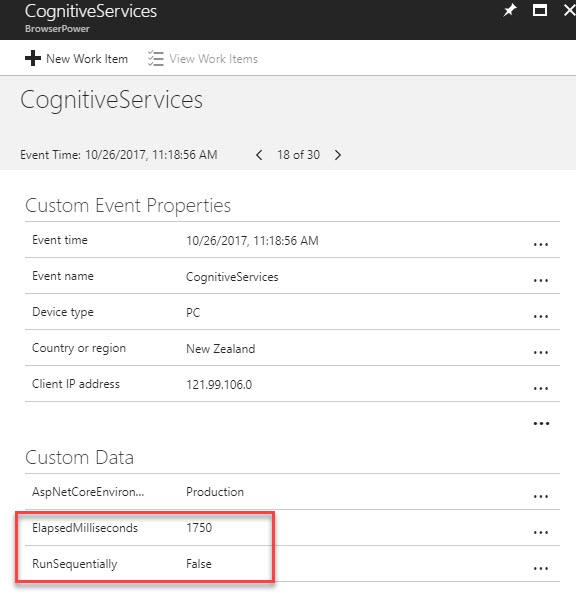Open ellipsis below Client IP address row

point(541,424)
